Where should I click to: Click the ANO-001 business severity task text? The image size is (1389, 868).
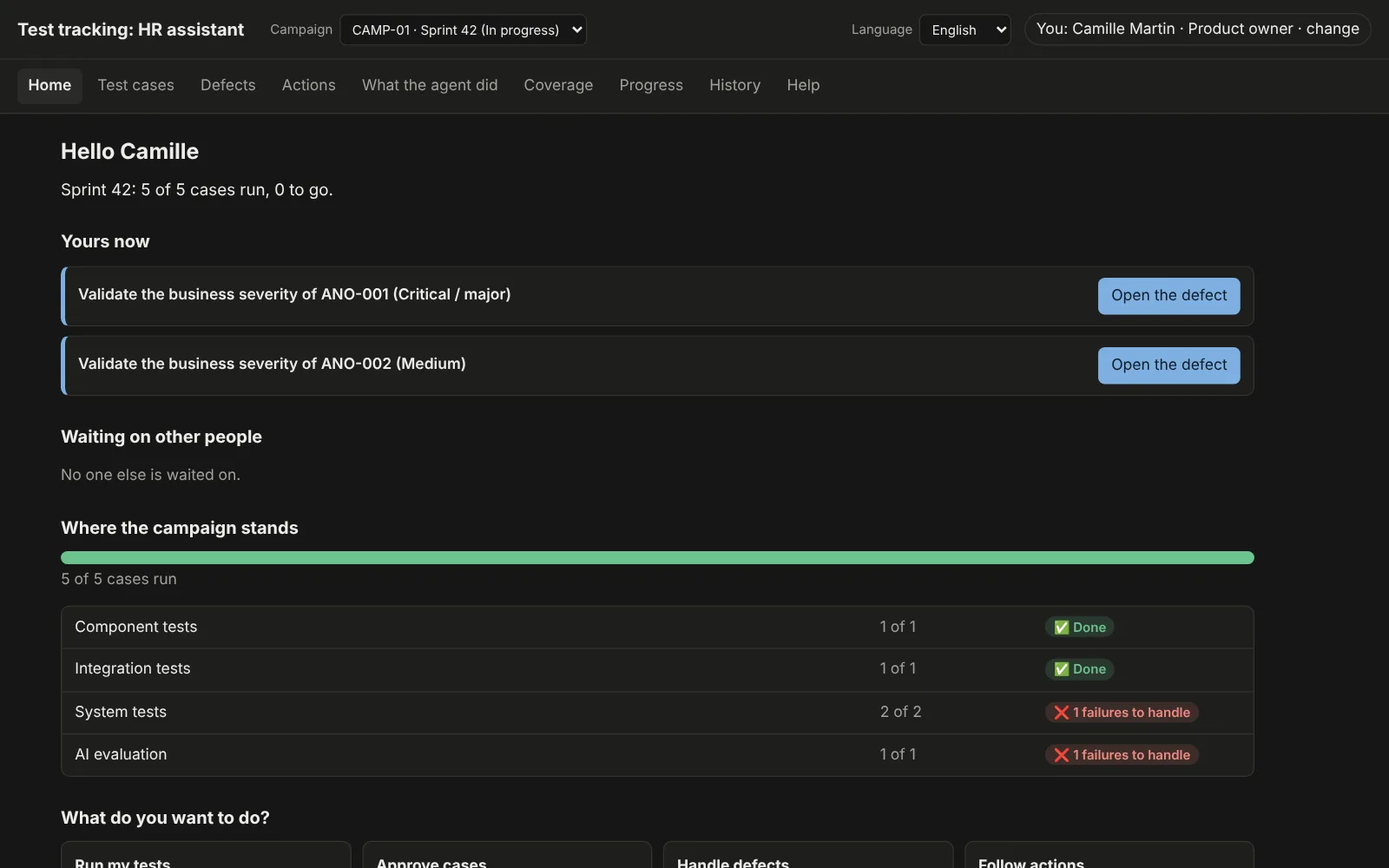coord(294,294)
